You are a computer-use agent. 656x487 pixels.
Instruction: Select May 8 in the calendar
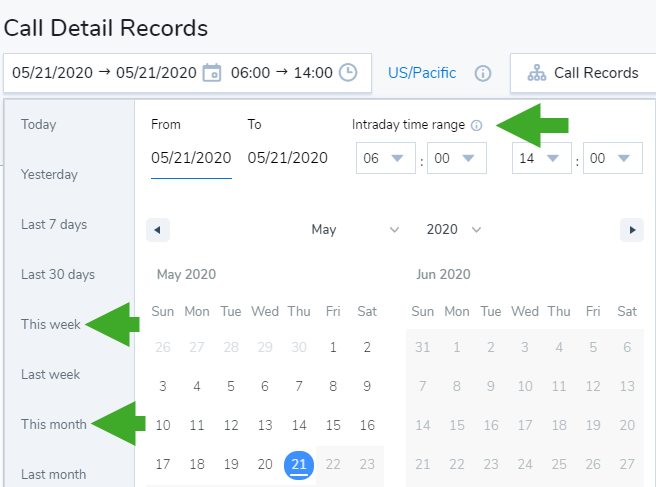(x=333, y=386)
